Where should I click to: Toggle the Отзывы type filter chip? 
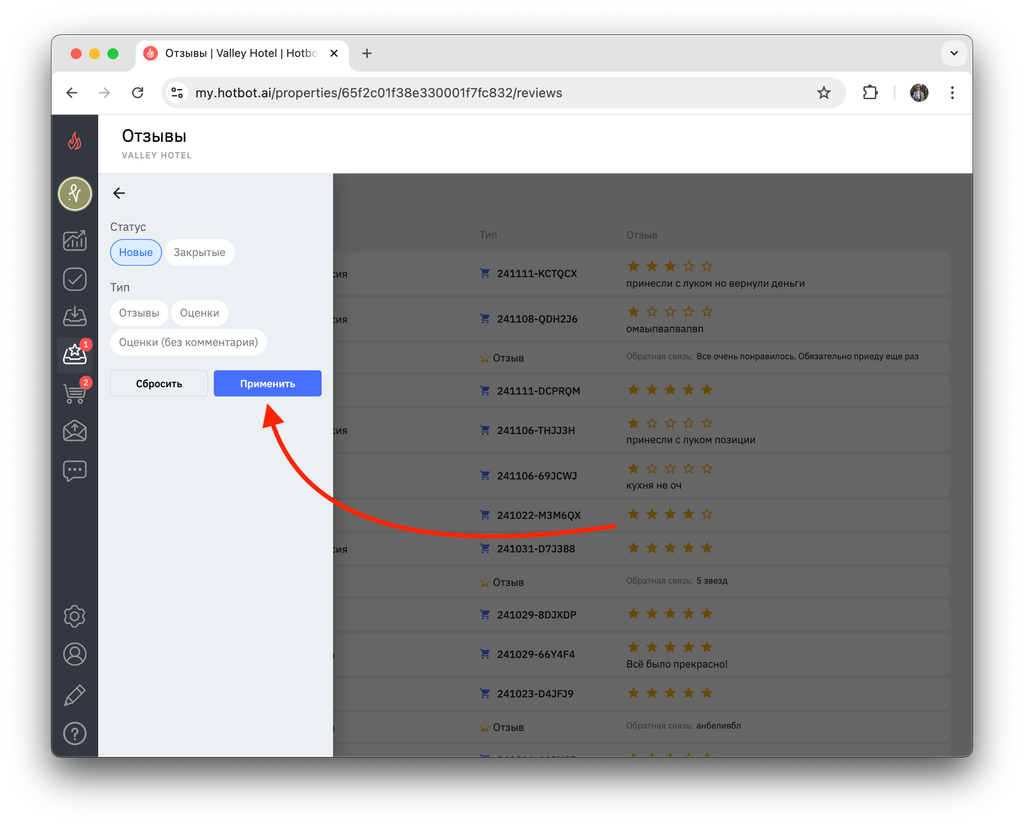point(139,313)
